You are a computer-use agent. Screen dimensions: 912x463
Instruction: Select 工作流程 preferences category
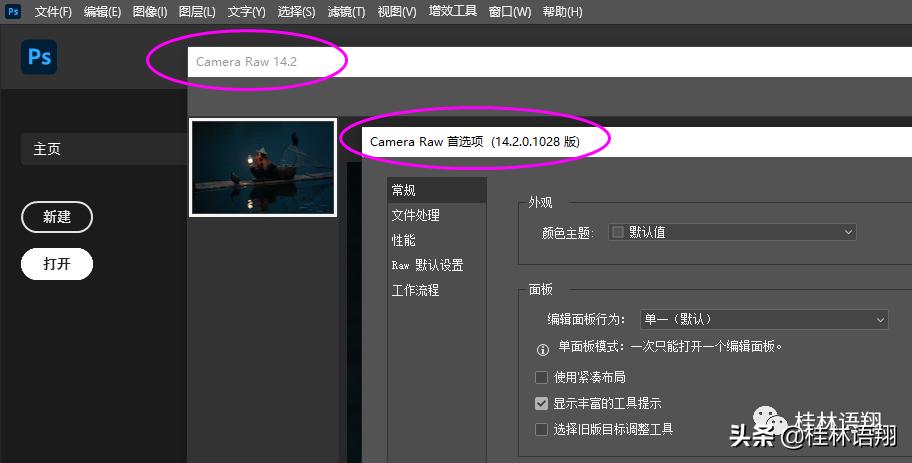pyautogui.click(x=437, y=290)
